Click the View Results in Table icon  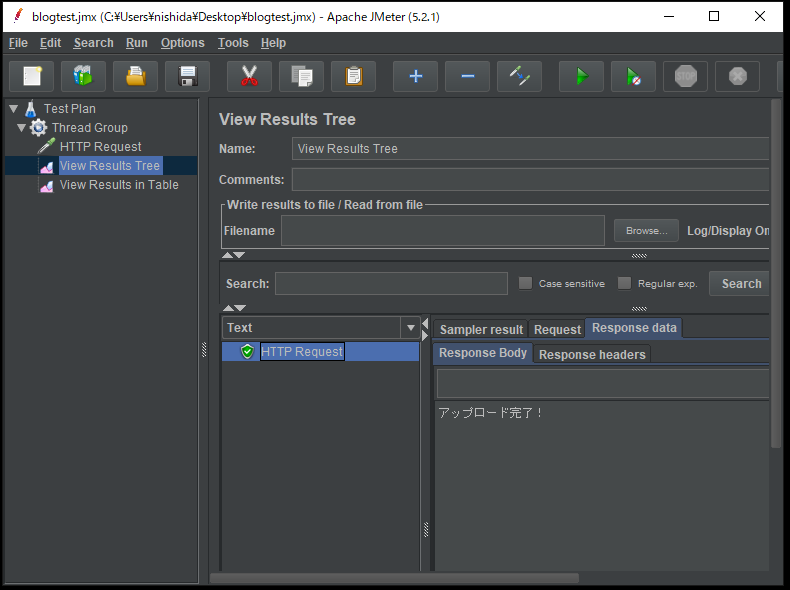click(47, 185)
